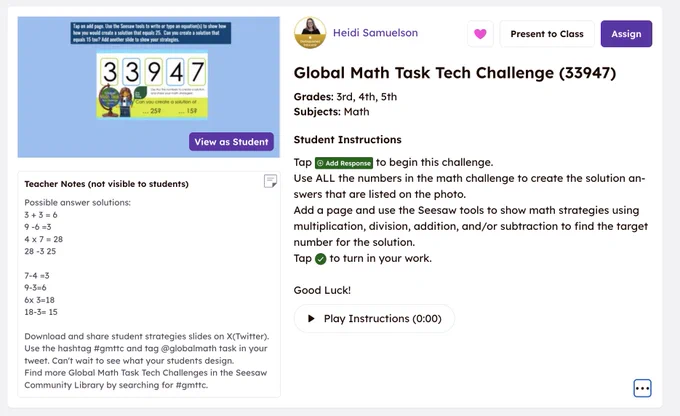Click the Student Instructions heading
The width and height of the screenshot is (680, 416).
click(347, 140)
